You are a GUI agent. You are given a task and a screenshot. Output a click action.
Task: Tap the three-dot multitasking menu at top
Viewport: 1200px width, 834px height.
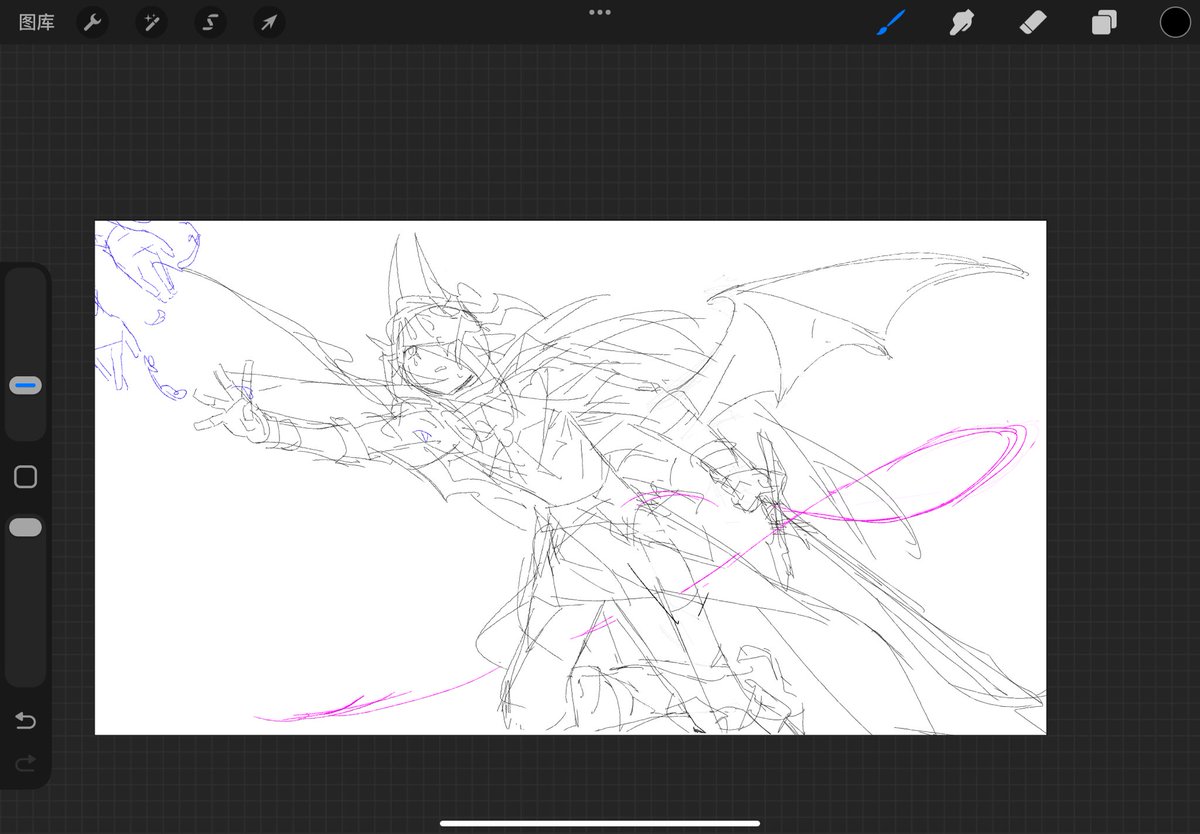click(600, 12)
